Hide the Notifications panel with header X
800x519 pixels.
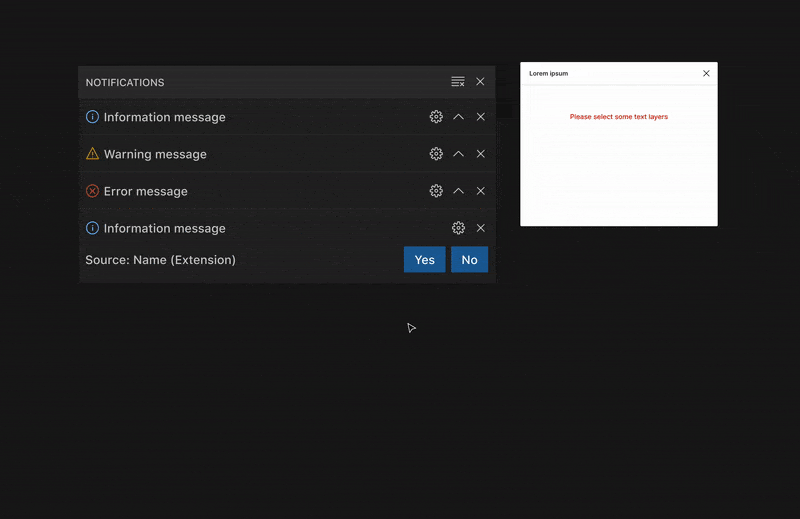pos(480,82)
